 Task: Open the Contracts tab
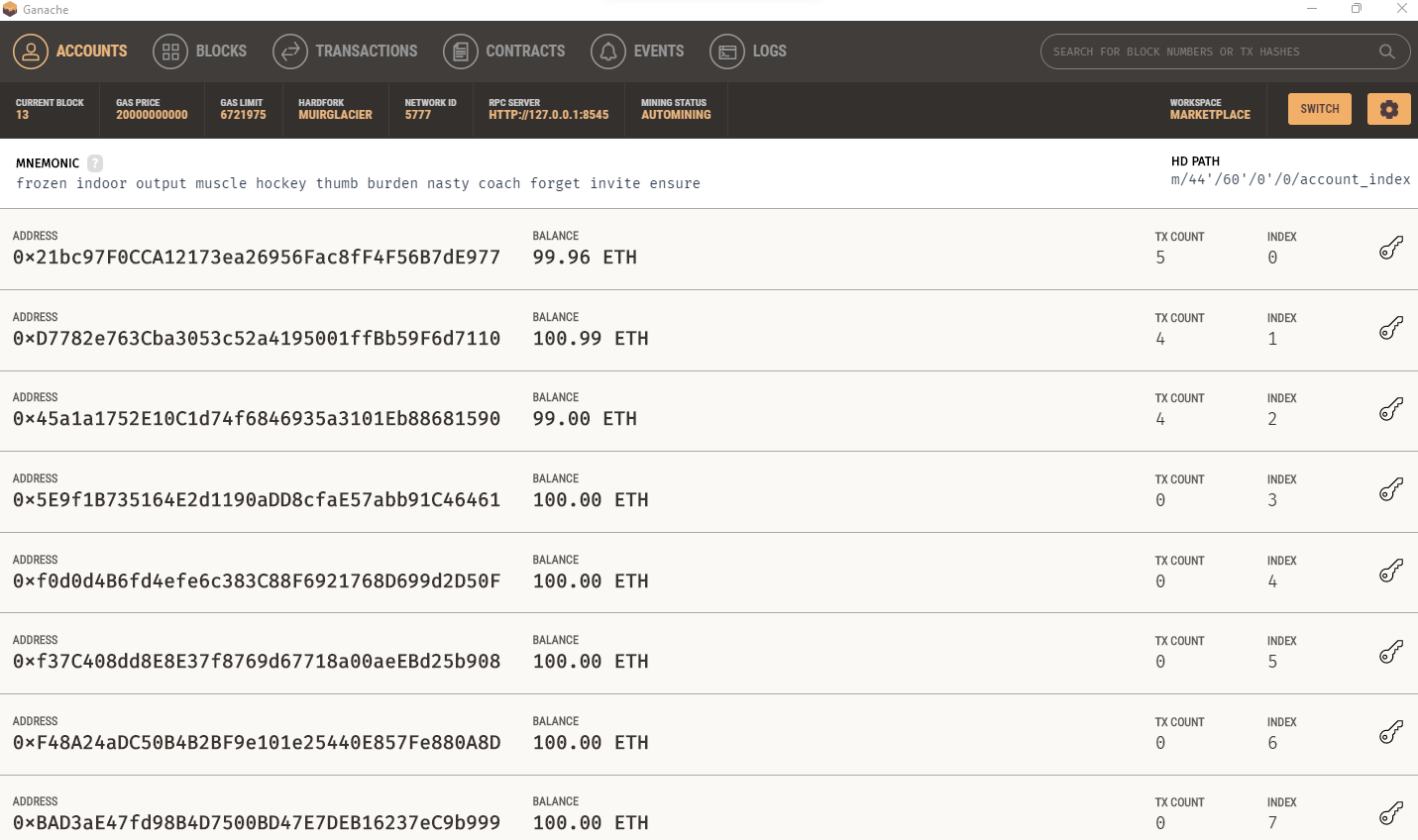point(504,52)
